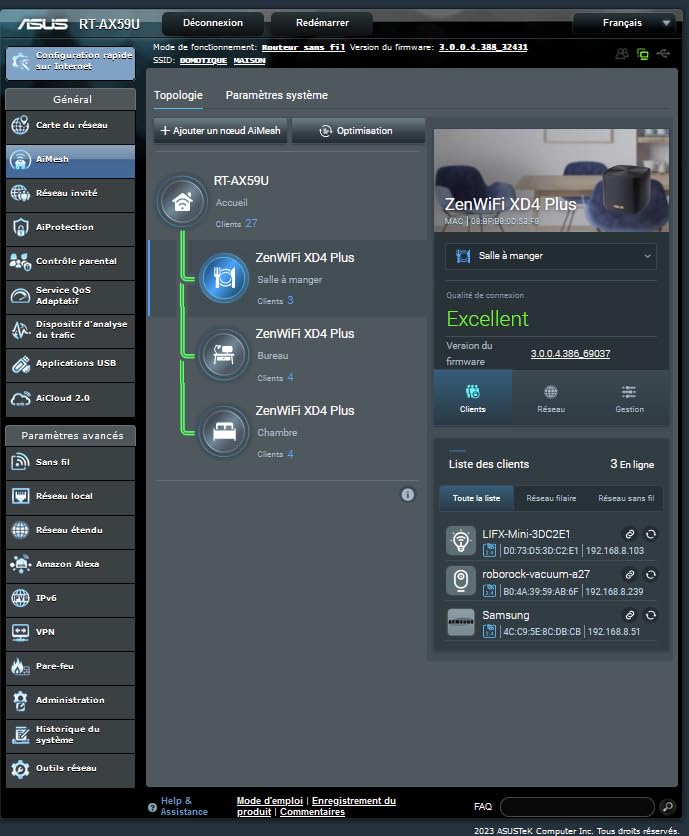This screenshot has height=836, width=689.
Task: Click Ajouter un nœud AiMesh button
Action: [x=221, y=131]
